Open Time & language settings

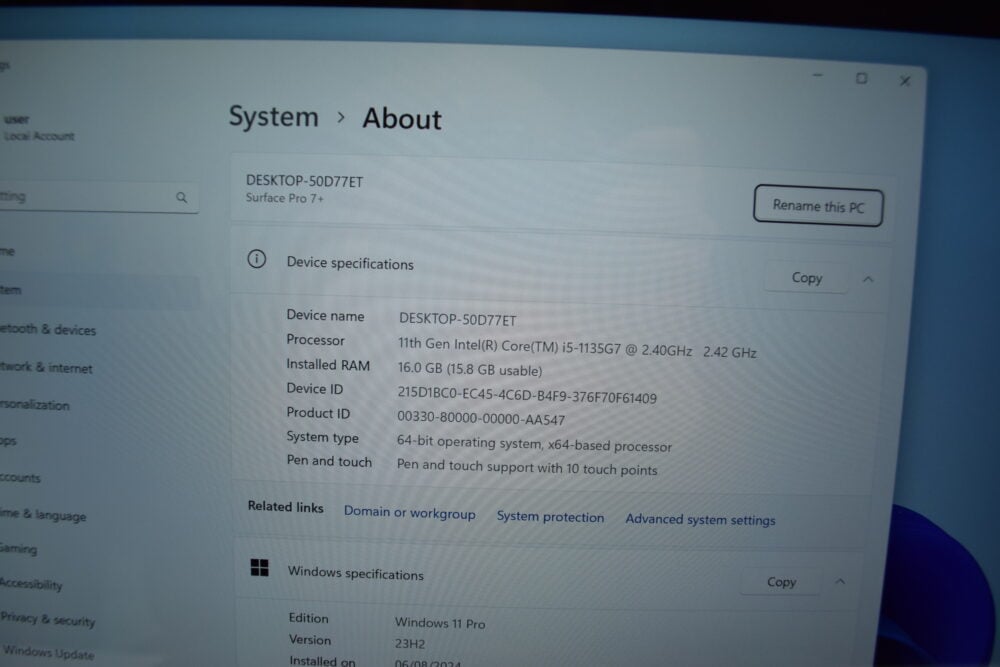[x=43, y=515]
